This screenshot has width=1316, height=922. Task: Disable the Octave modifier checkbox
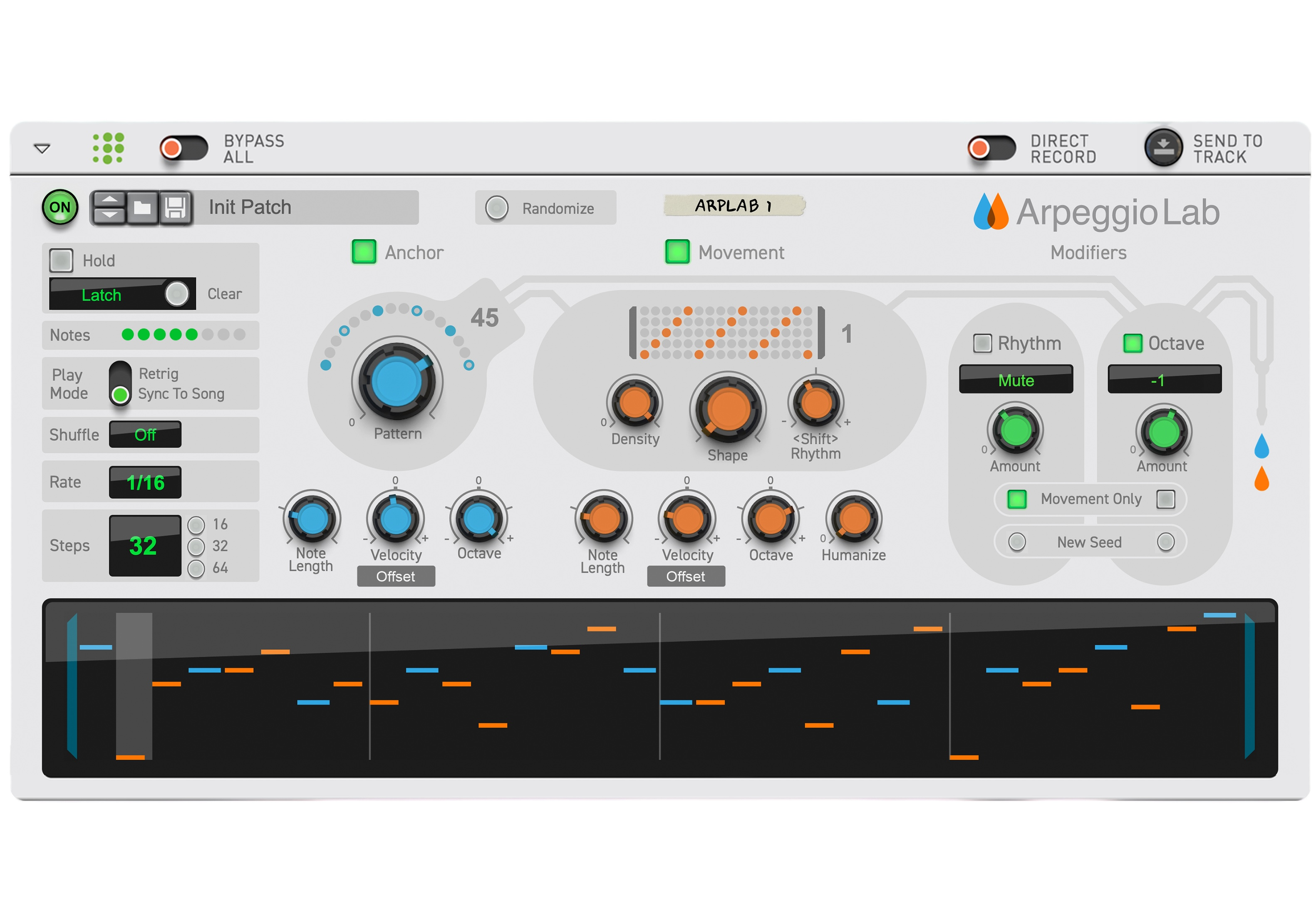click(x=1133, y=343)
